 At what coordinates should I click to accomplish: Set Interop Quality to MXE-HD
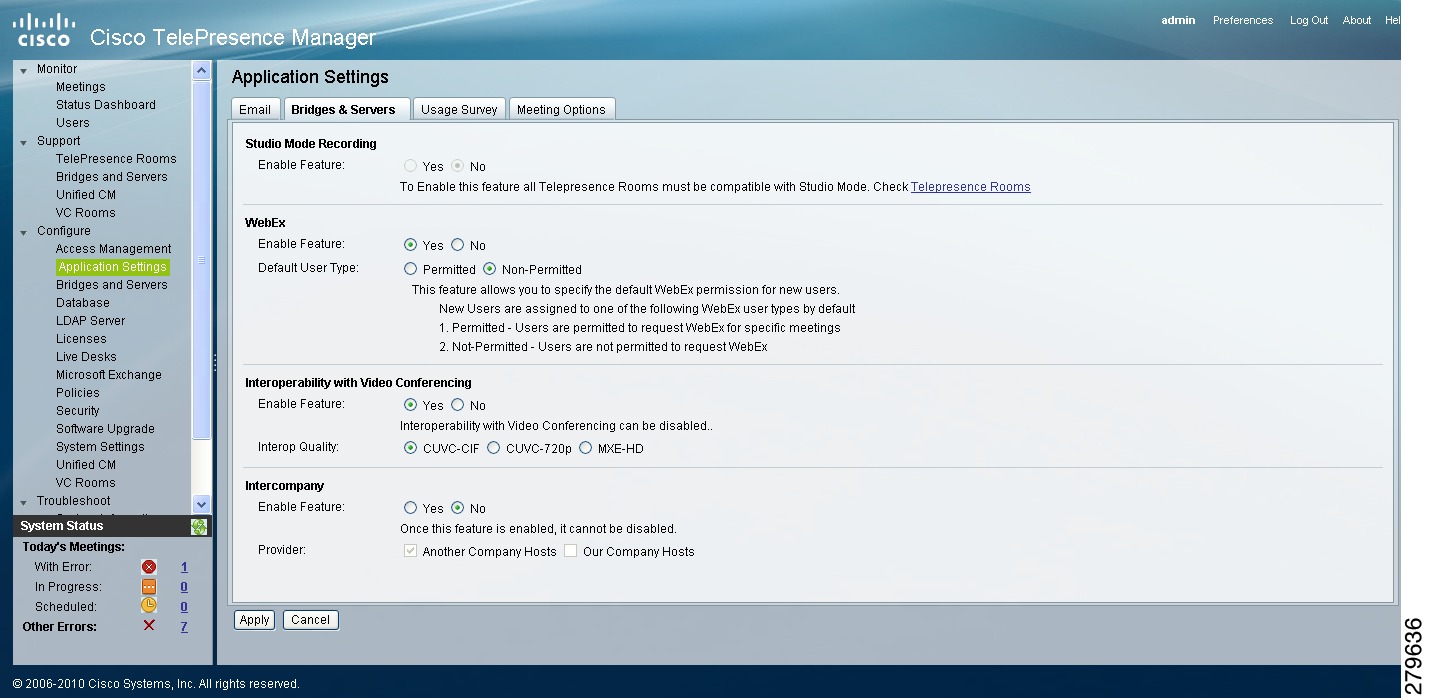[x=586, y=448]
